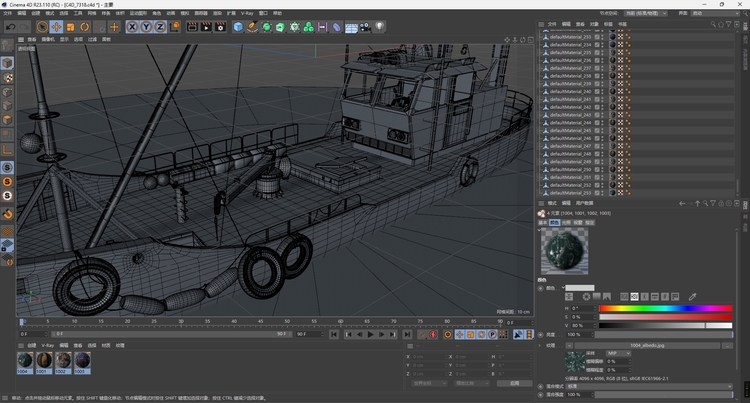This screenshot has height=403, width=750.
Task: Click the 应用 apply button
Action: [514, 382]
